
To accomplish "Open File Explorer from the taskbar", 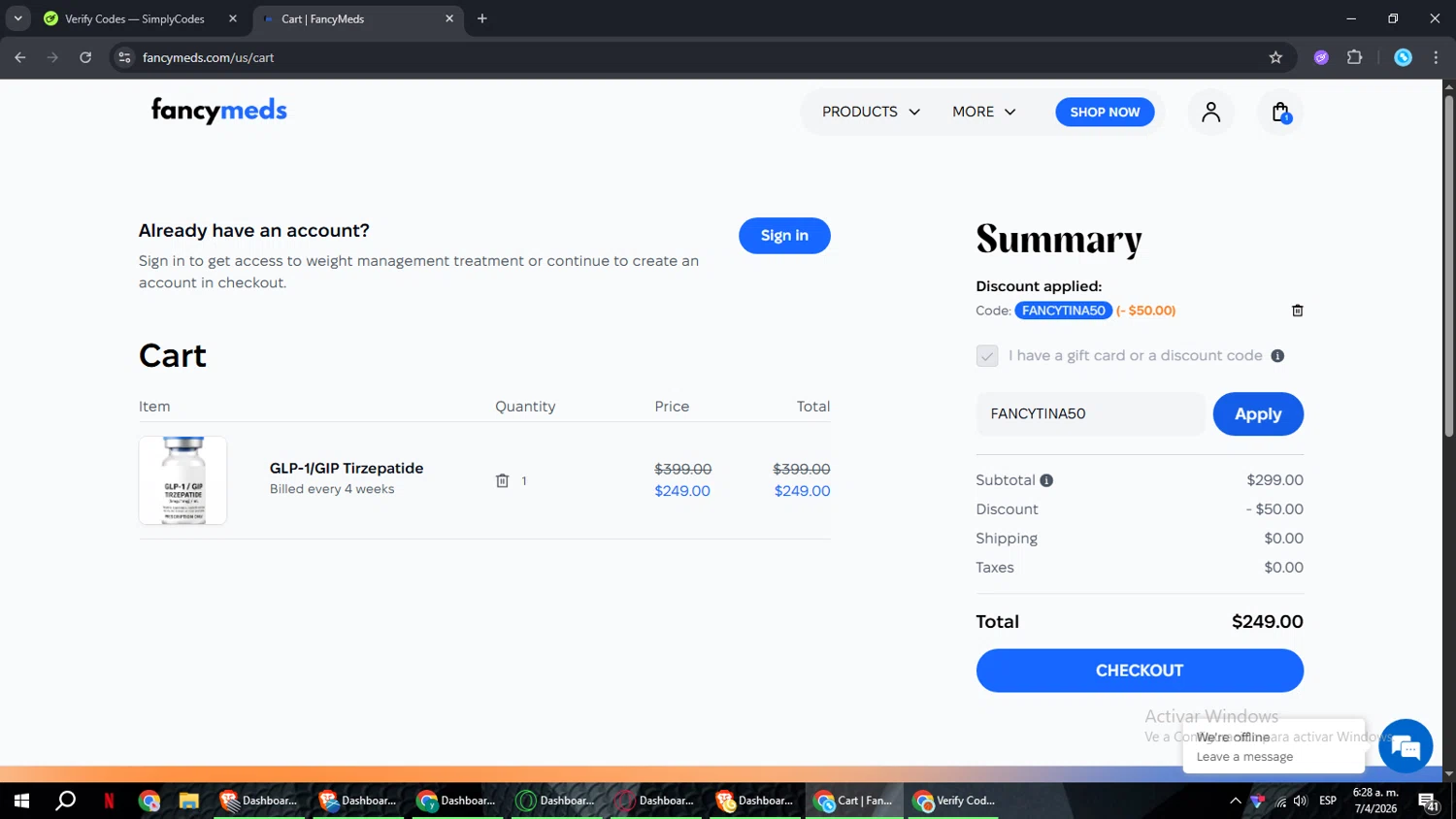I will click(188, 801).
